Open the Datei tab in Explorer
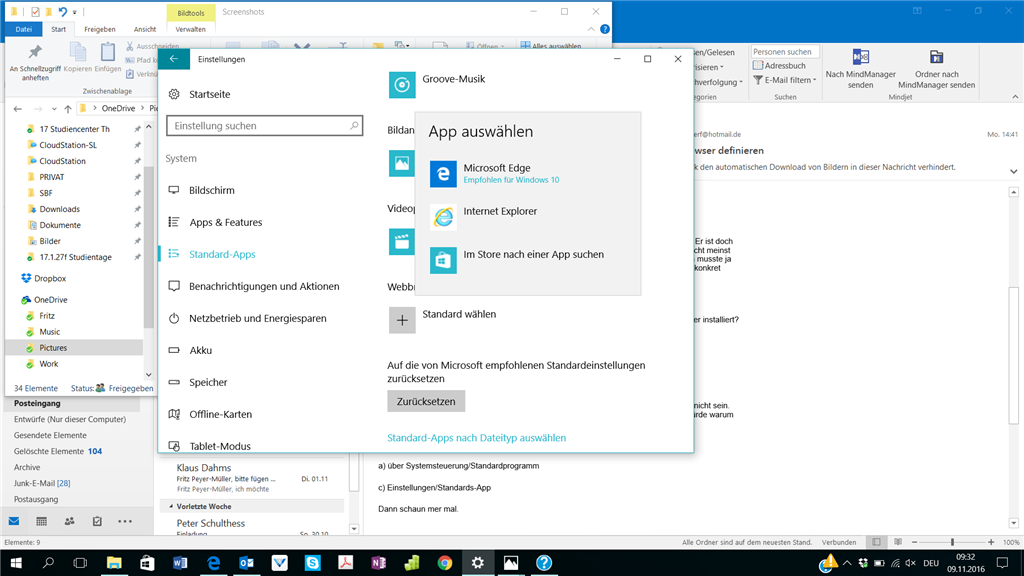This screenshot has height=576, width=1024. click(x=24, y=29)
